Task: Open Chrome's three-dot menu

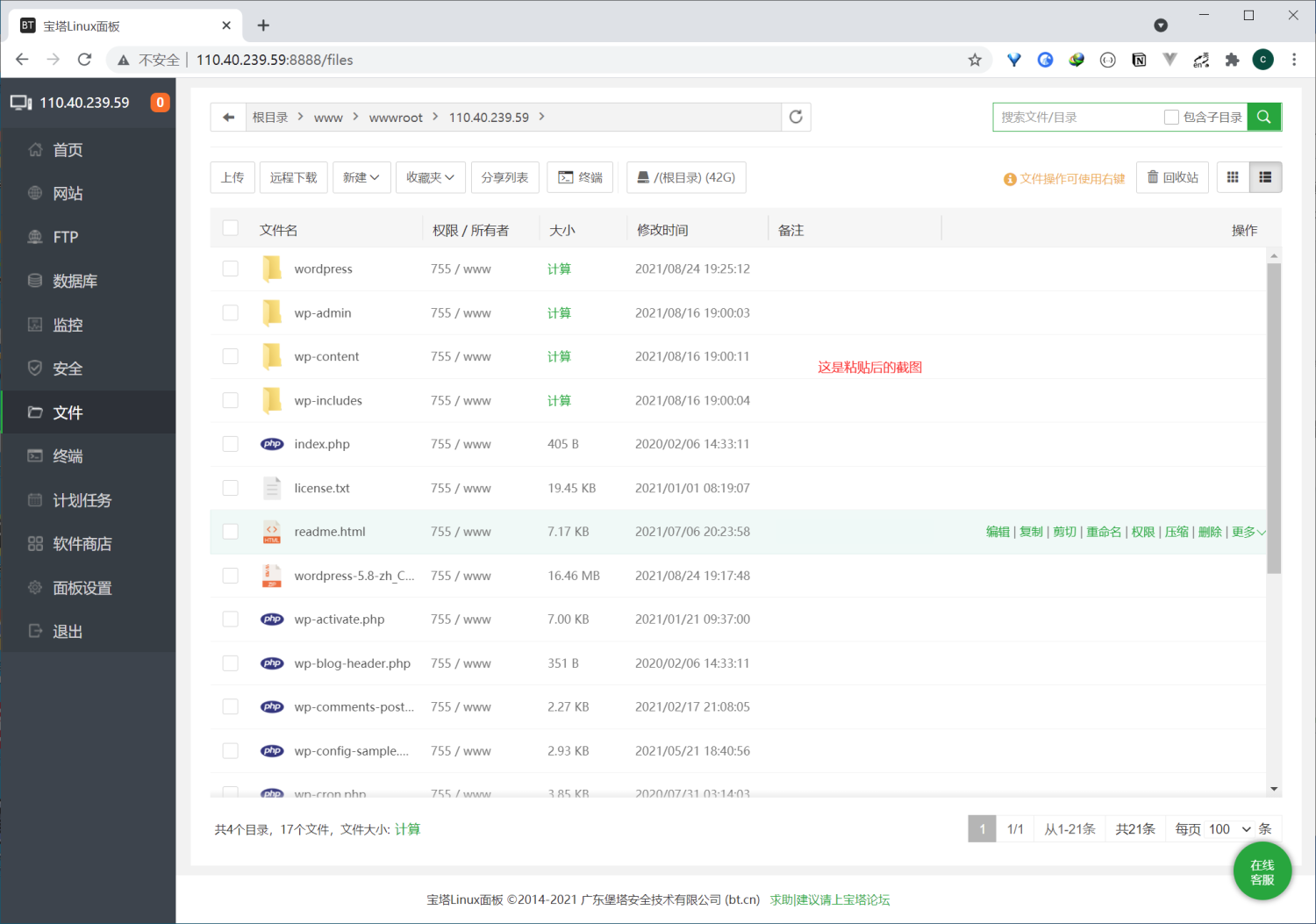Action: [1294, 60]
